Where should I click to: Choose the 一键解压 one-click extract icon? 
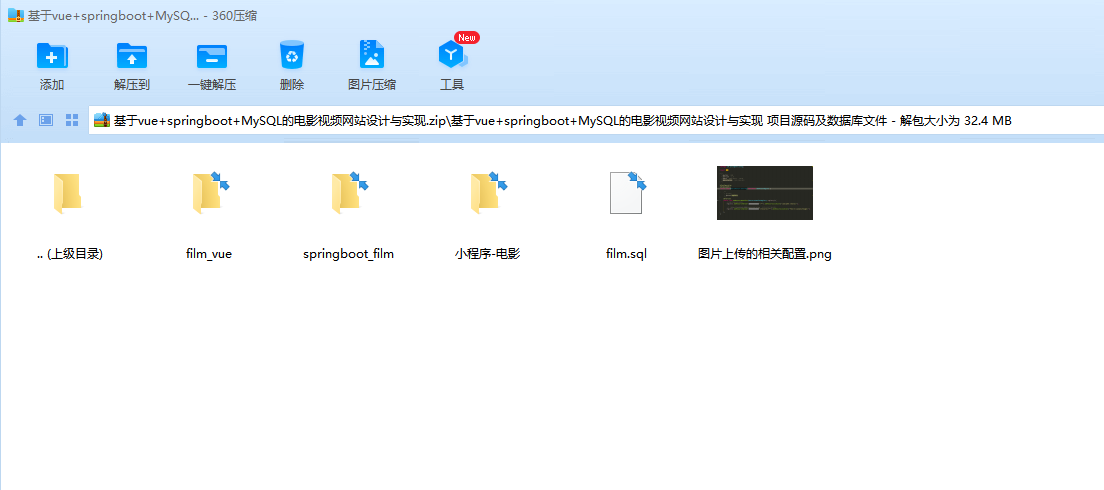pyautogui.click(x=212, y=56)
